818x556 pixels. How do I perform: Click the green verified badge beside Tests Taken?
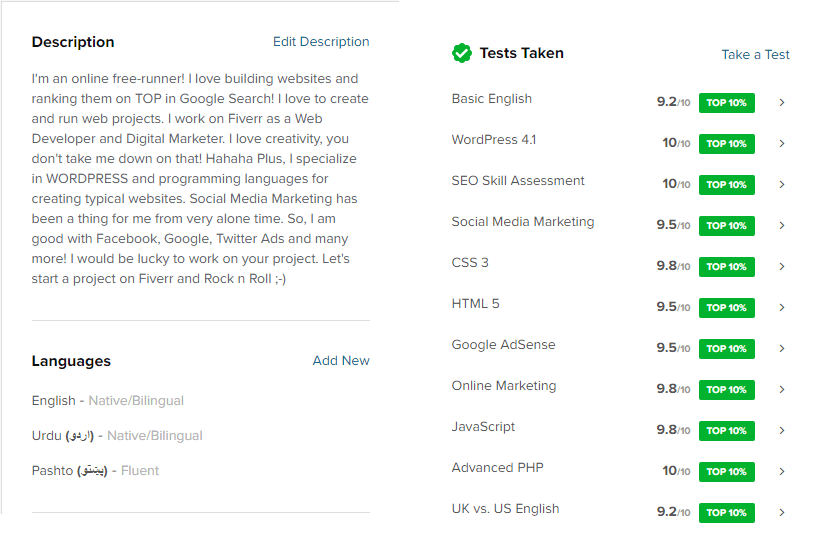(462, 53)
